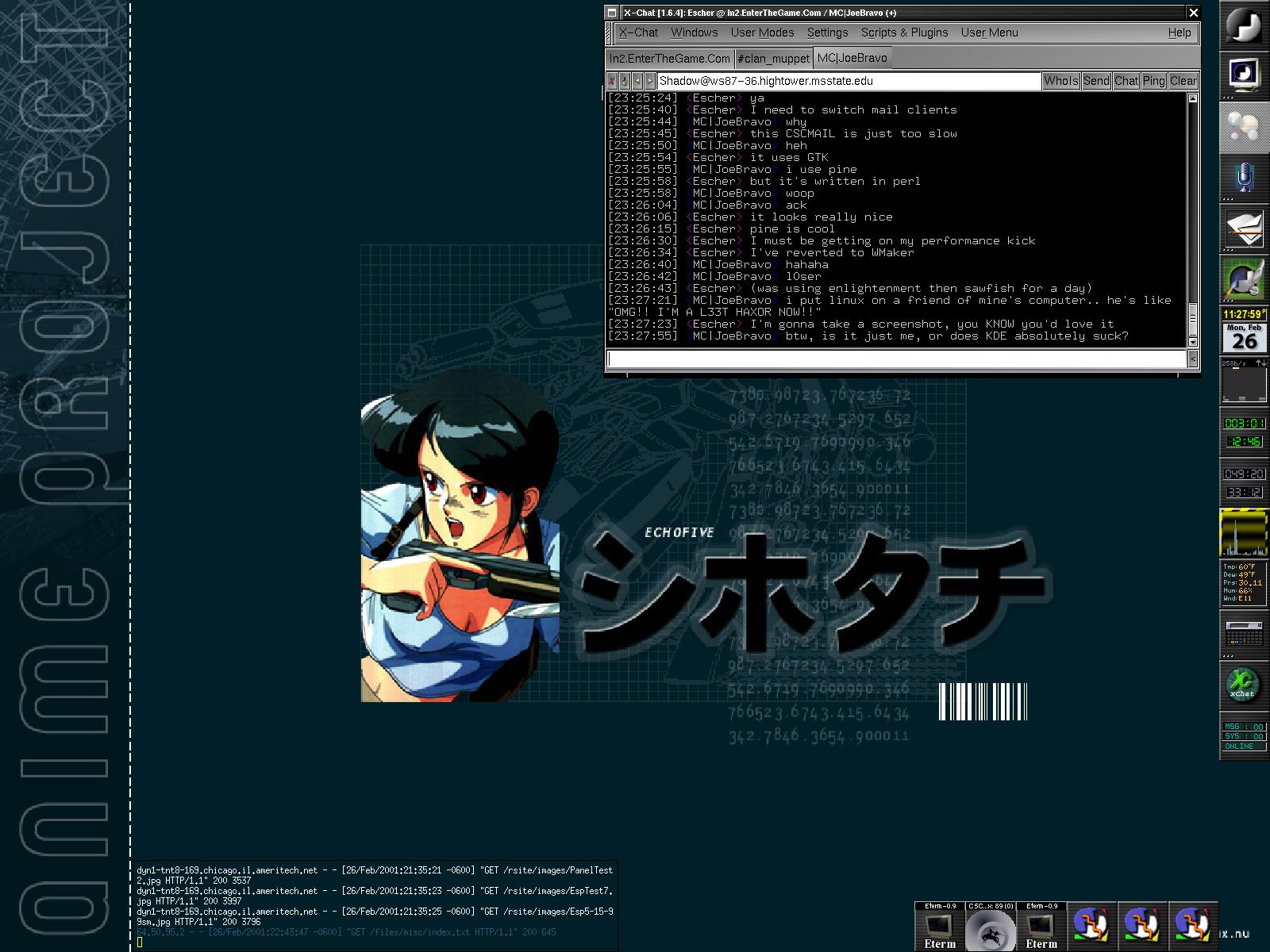Image resolution: width=1270 pixels, height=952 pixels.
Task: Click message 'this CSCMAIL is just too slow'
Action: click(853, 134)
